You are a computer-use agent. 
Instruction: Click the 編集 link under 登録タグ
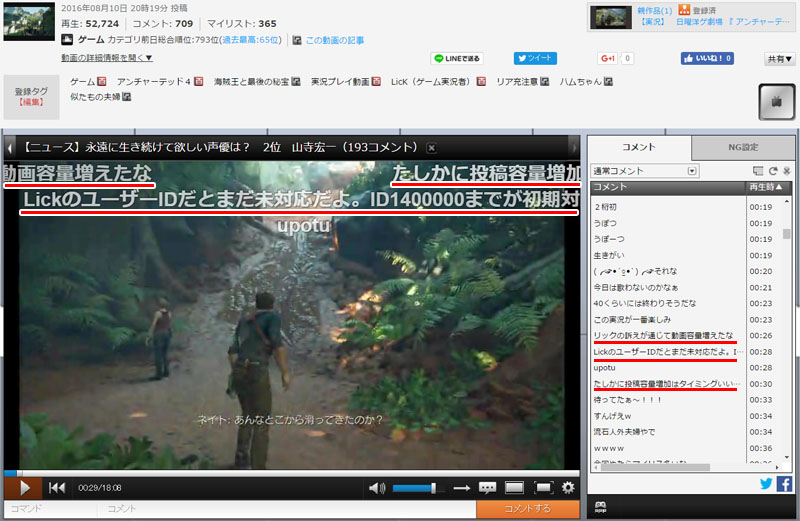(31, 102)
